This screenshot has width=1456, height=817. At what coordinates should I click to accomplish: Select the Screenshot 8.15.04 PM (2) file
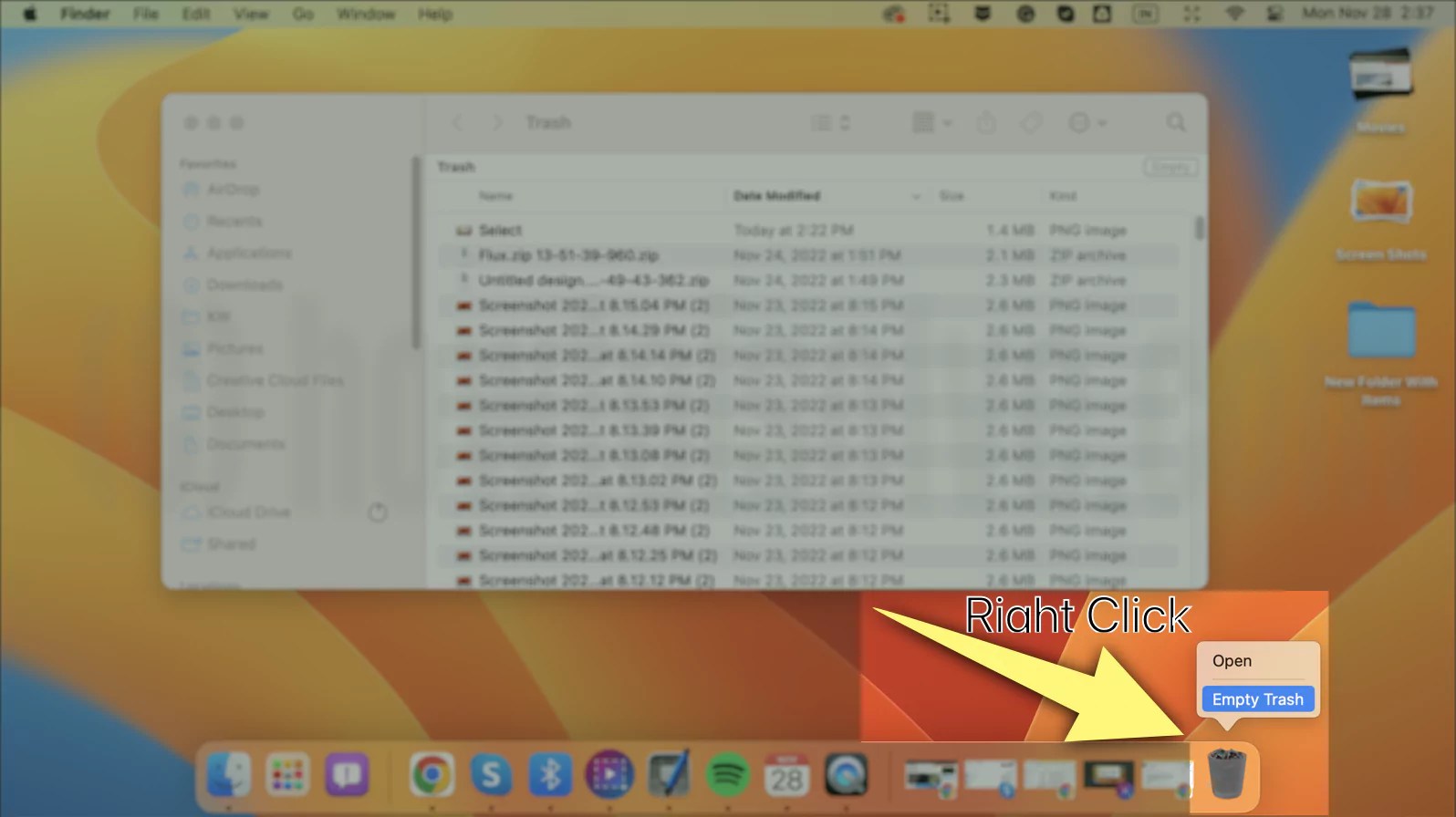pyautogui.click(x=807, y=305)
